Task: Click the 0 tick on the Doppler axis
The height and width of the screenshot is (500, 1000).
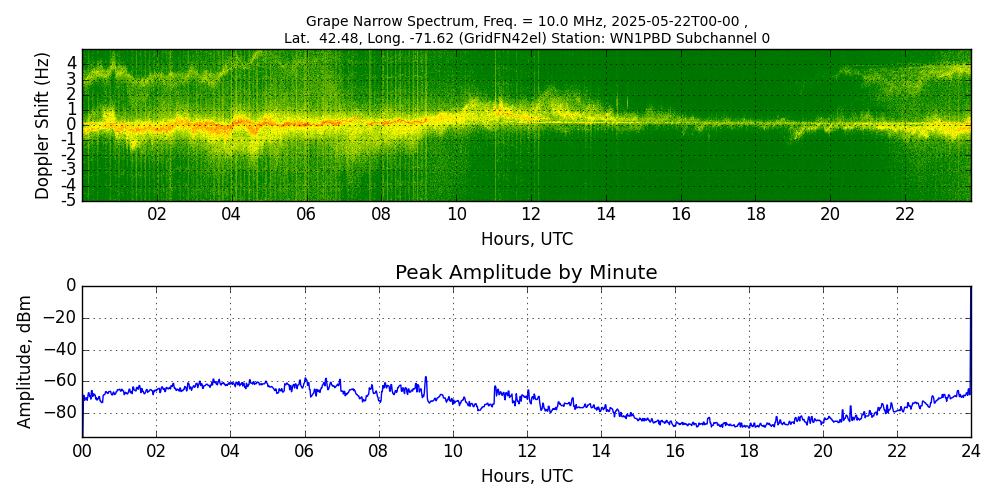Action: point(72,124)
